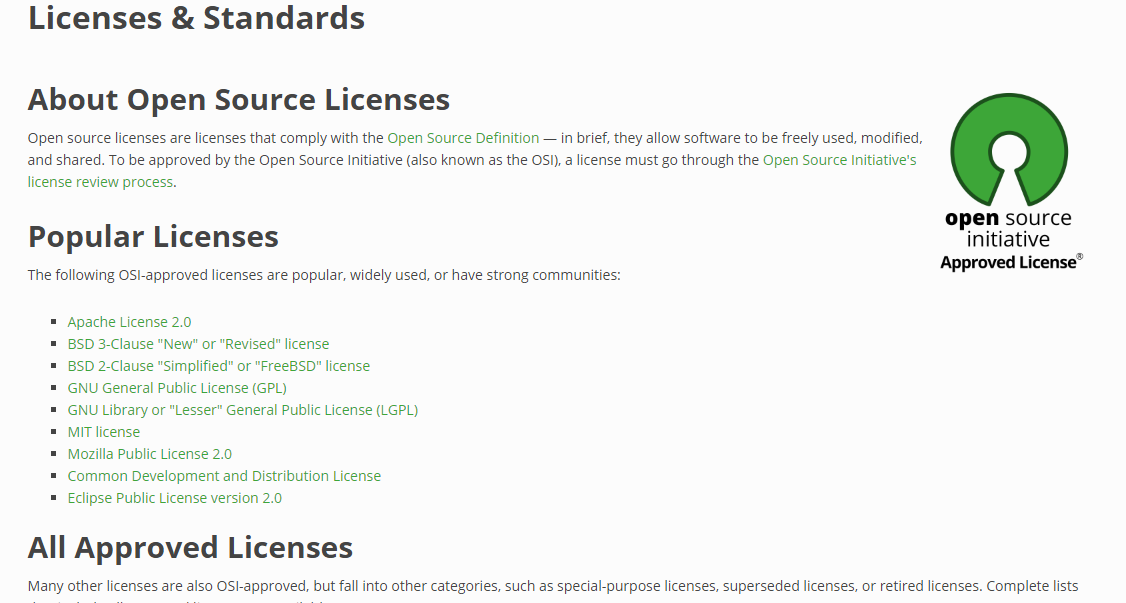Click the "Approved License" text under the logo
The height and width of the screenshot is (603, 1126).
click(1010, 262)
